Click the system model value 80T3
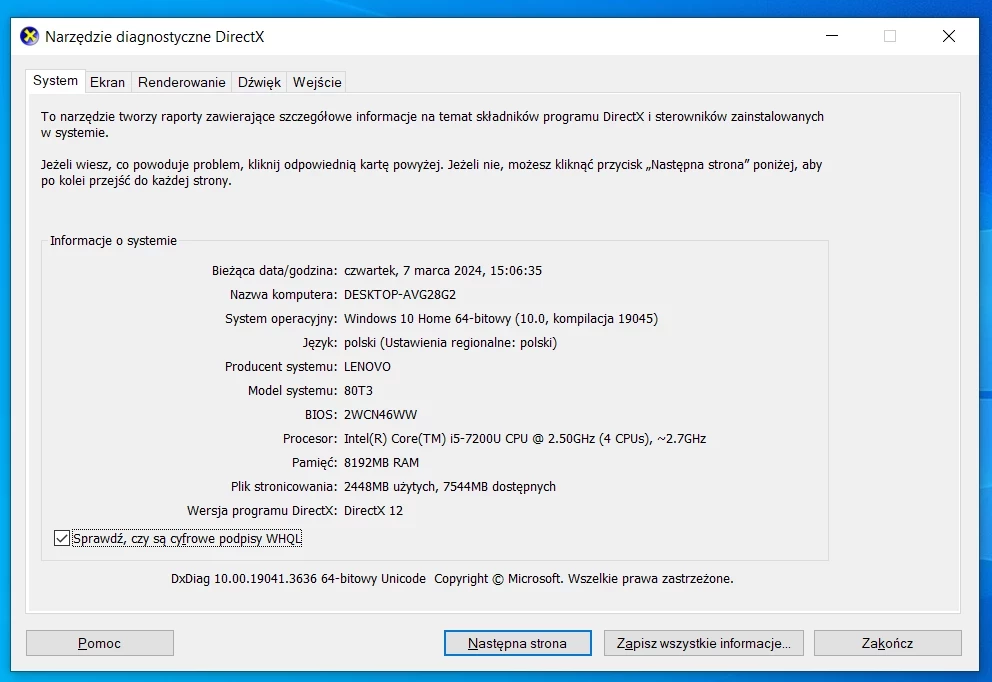 [358, 391]
